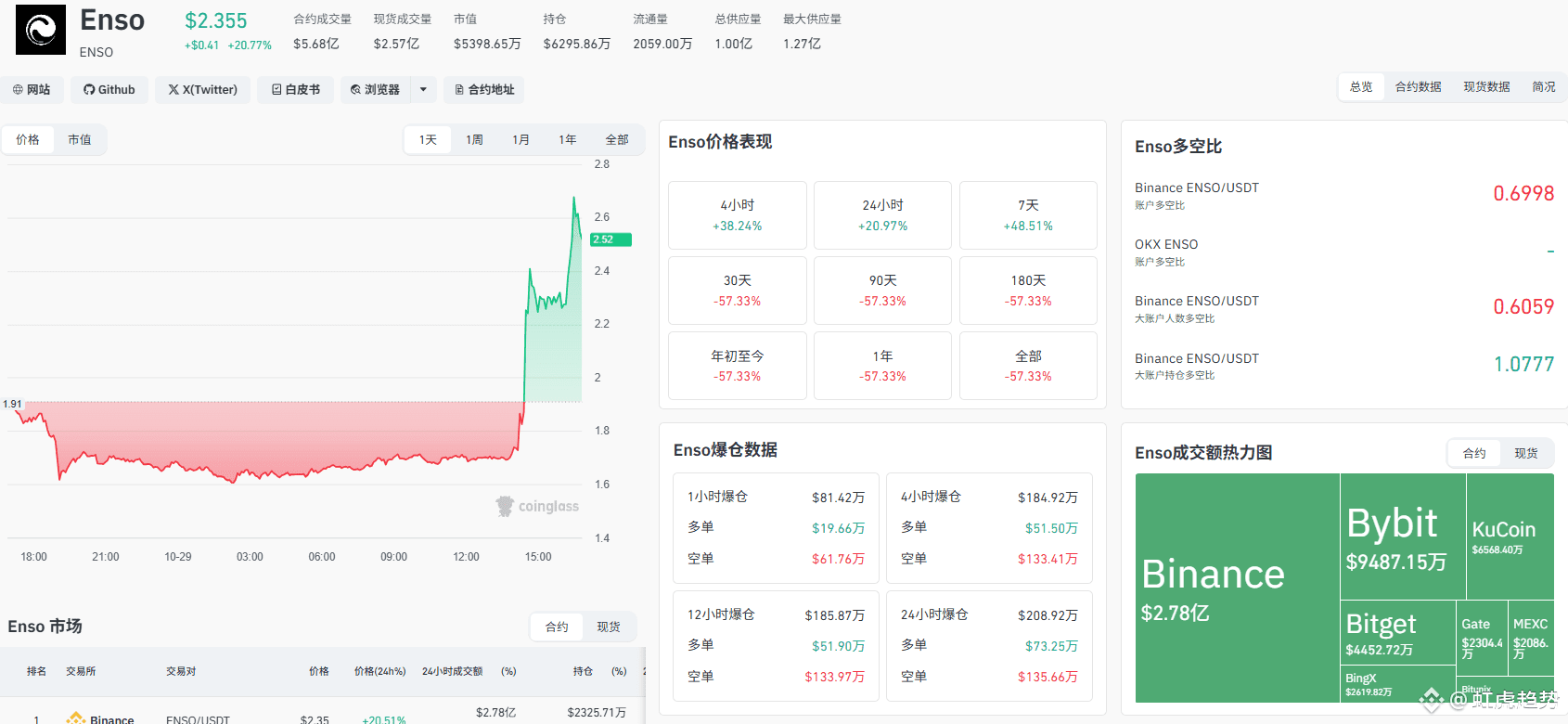This screenshot has height=724, width=1568.
Task: Click the ENSO/USDT trading pair cell
Action: tap(198, 719)
